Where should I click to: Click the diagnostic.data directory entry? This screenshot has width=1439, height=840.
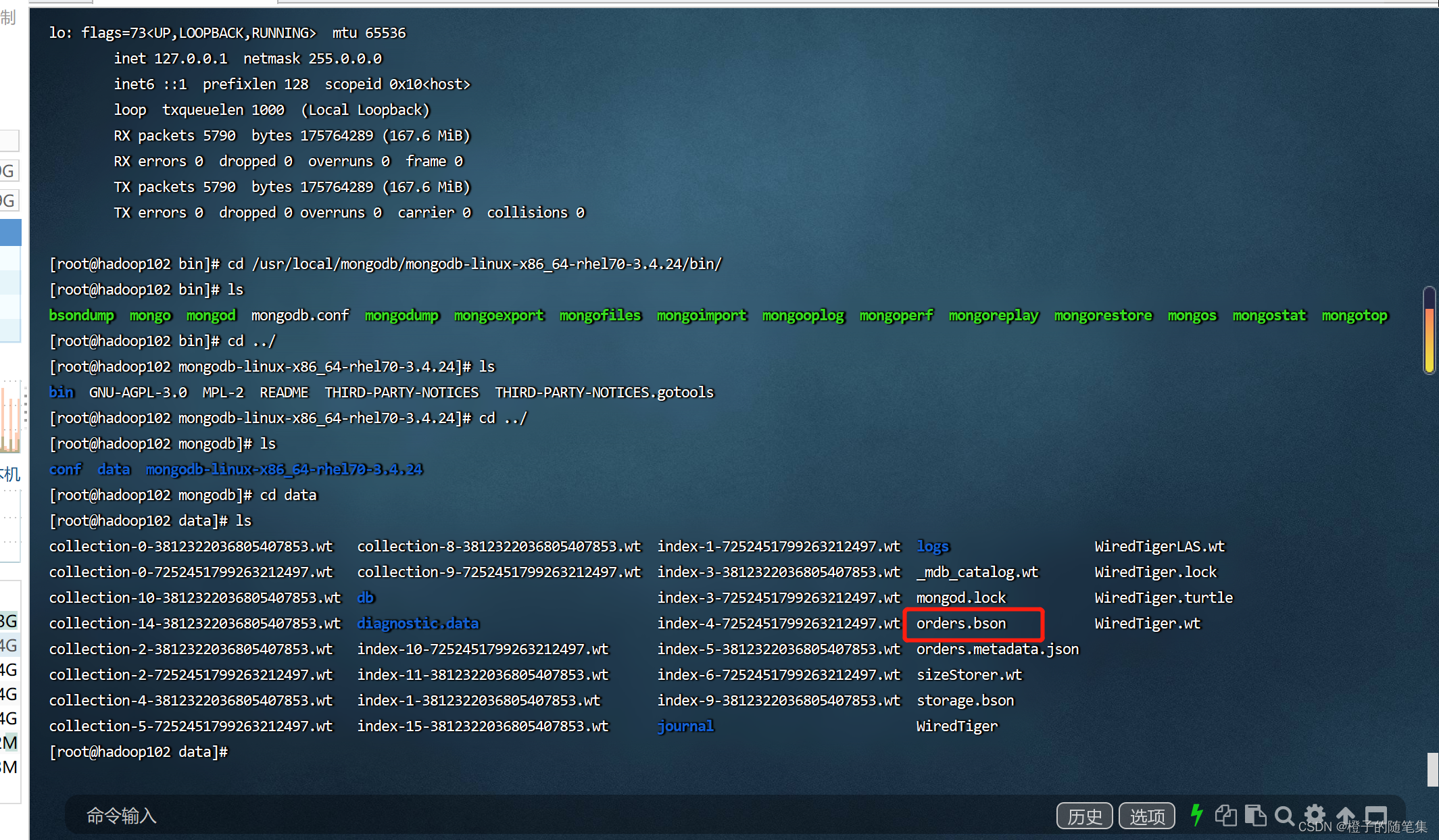point(418,623)
